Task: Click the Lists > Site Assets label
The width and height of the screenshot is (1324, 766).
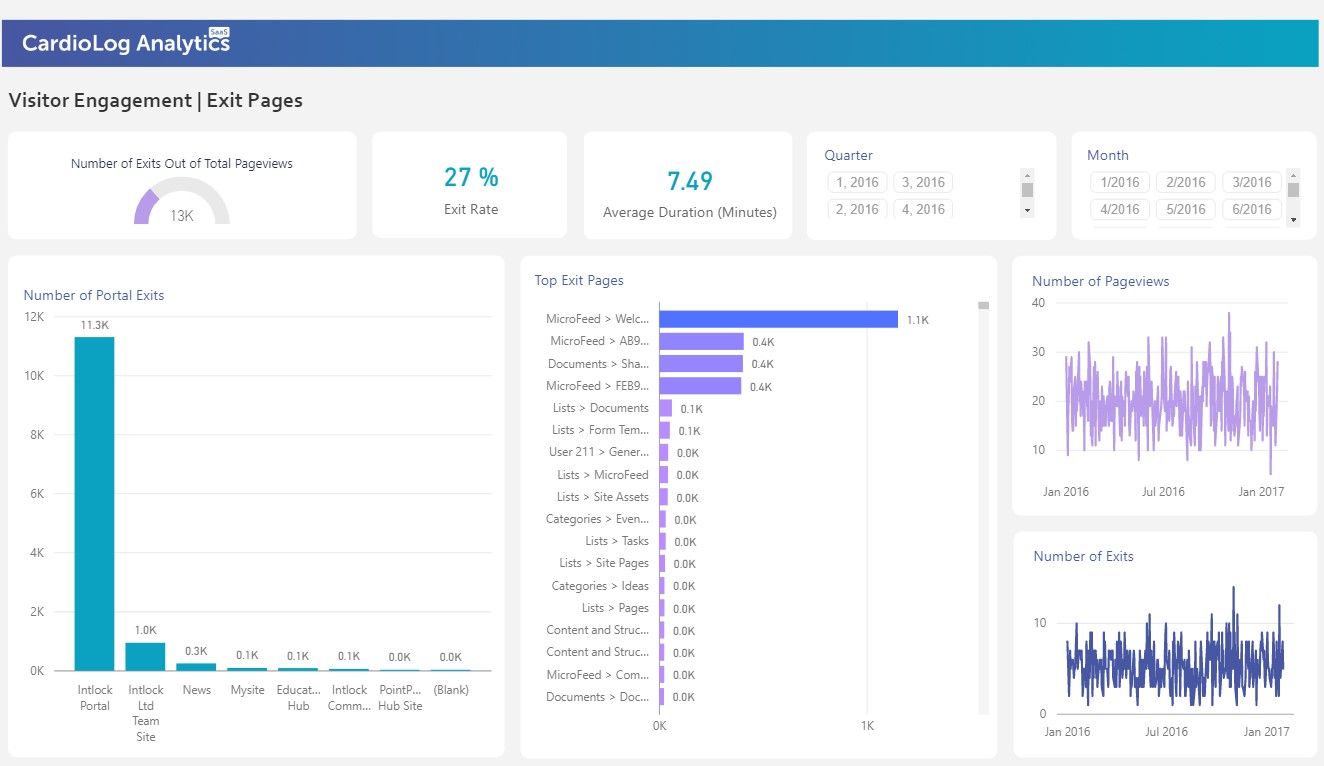Action: 603,497
